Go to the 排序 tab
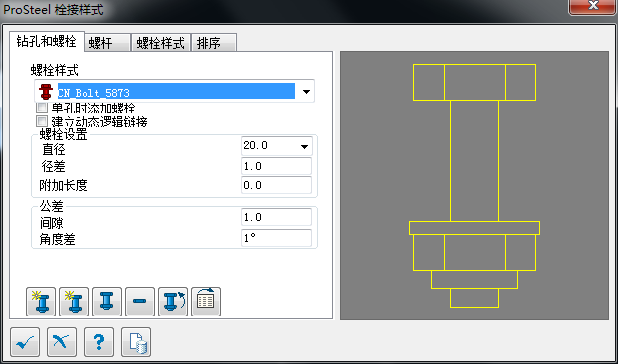 click(x=214, y=43)
